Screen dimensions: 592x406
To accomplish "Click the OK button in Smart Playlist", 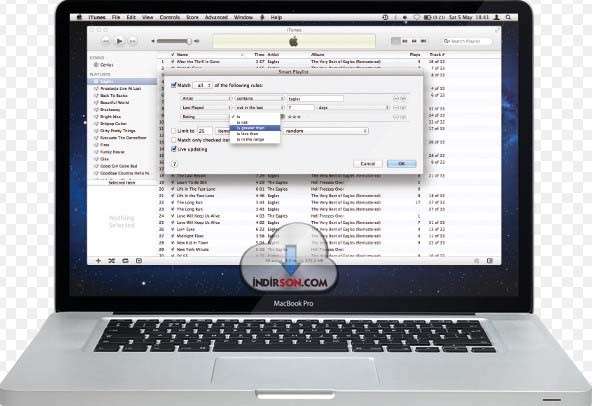I will tap(402, 164).
